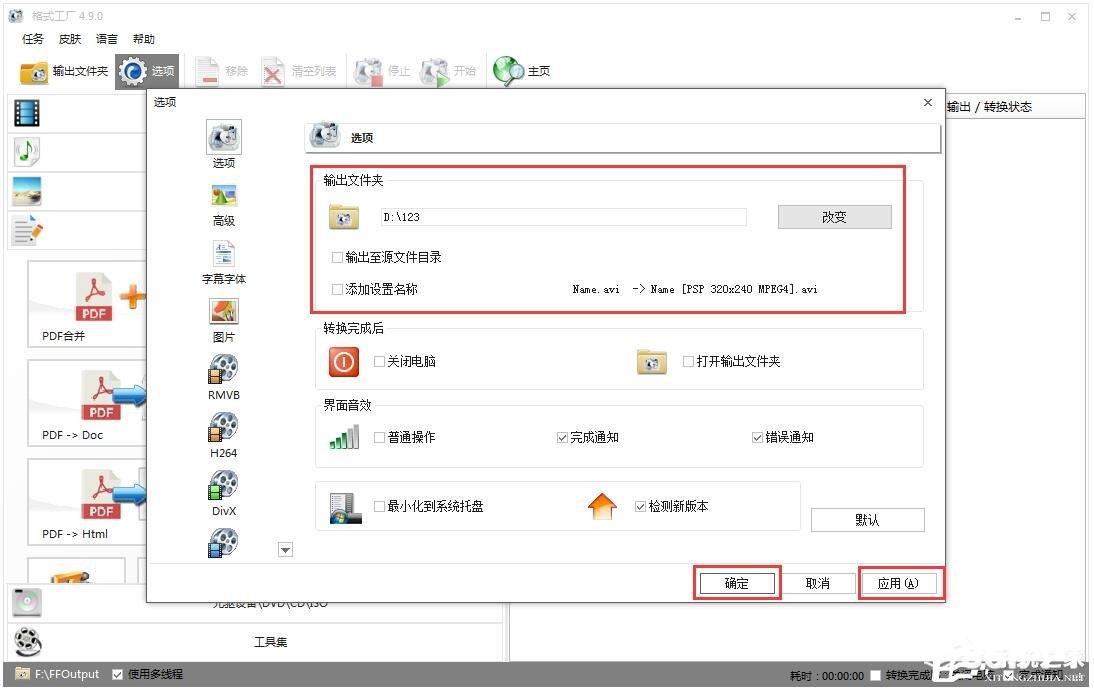Check 打开输出文件夹 option
The height and width of the screenshot is (691, 1094).
689,362
